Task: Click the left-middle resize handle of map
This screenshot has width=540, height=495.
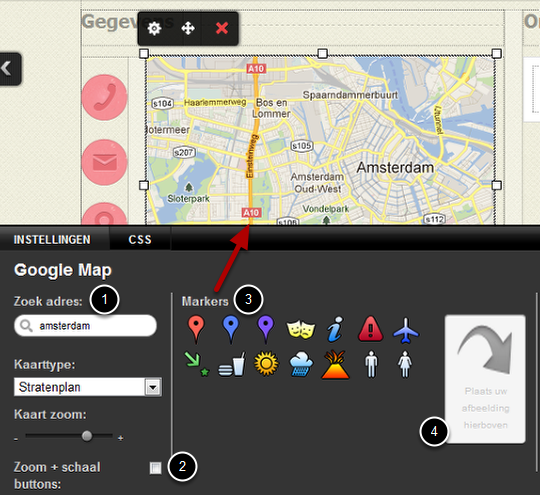Action: click(x=144, y=185)
